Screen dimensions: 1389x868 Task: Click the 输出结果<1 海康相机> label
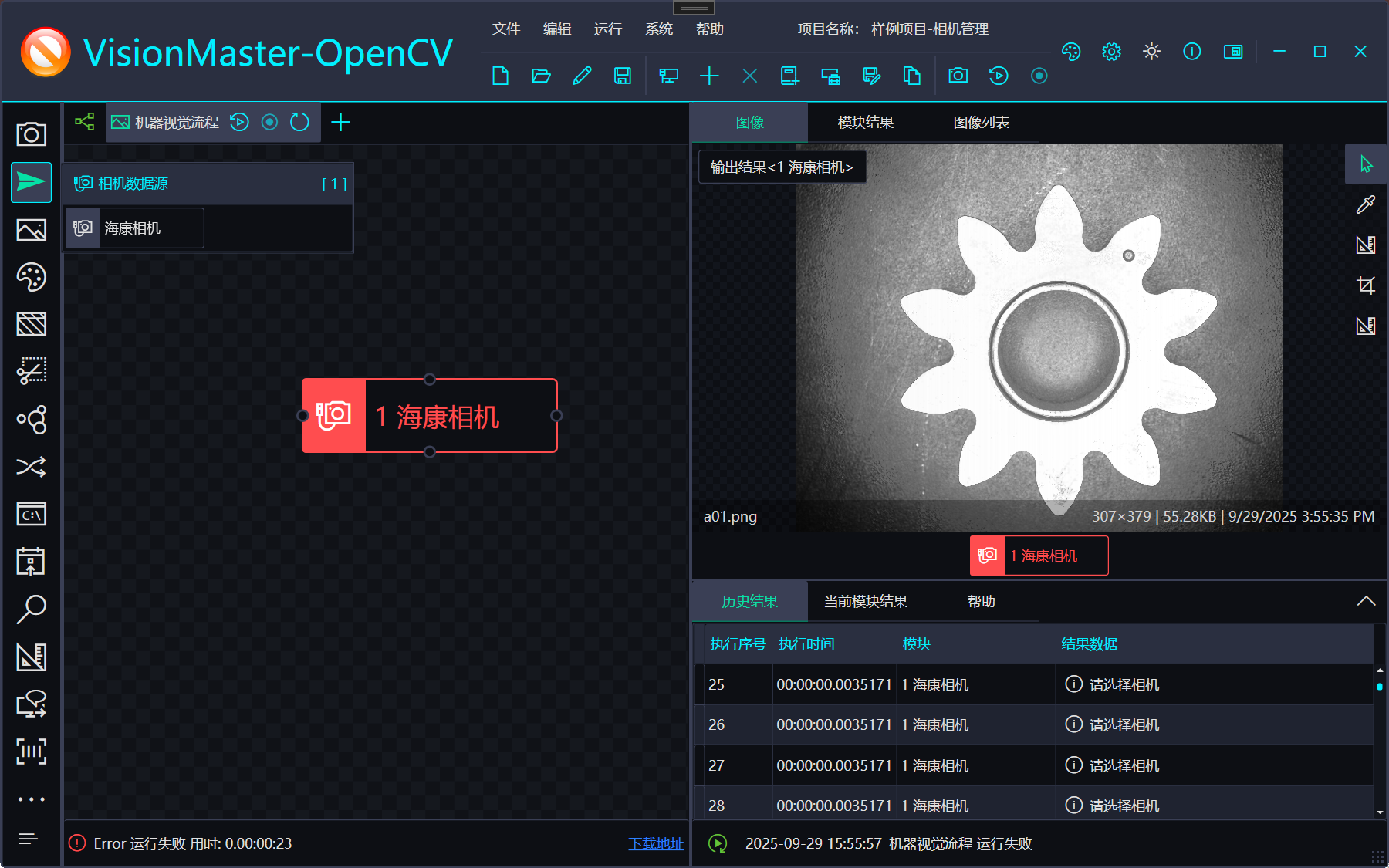coord(782,167)
